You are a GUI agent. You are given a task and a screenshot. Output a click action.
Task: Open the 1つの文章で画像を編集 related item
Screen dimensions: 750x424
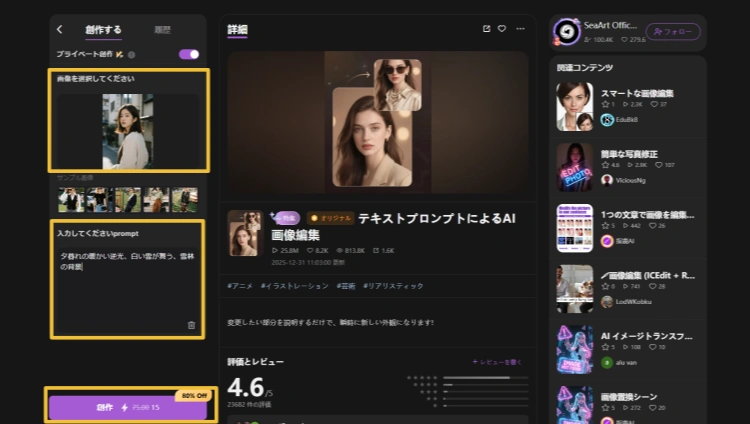pos(648,215)
